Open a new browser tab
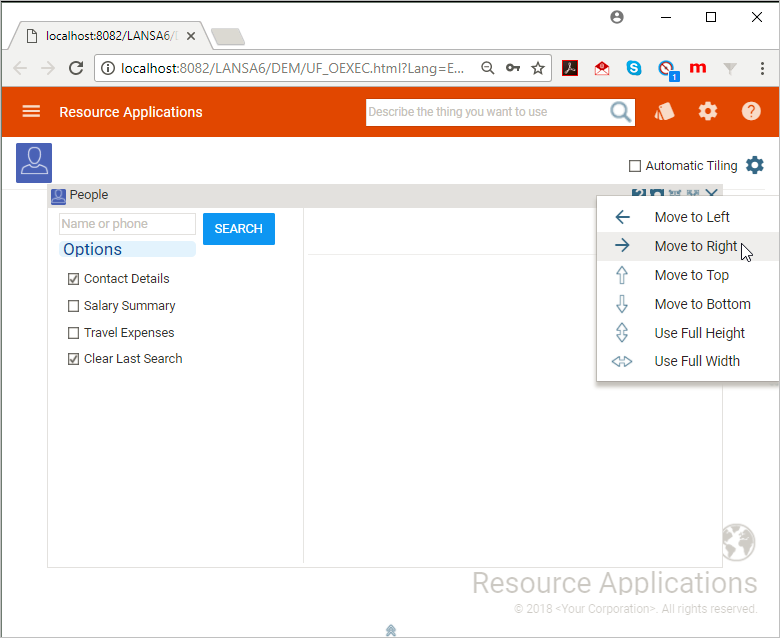The width and height of the screenshot is (780, 638). (x=228, y=37)
